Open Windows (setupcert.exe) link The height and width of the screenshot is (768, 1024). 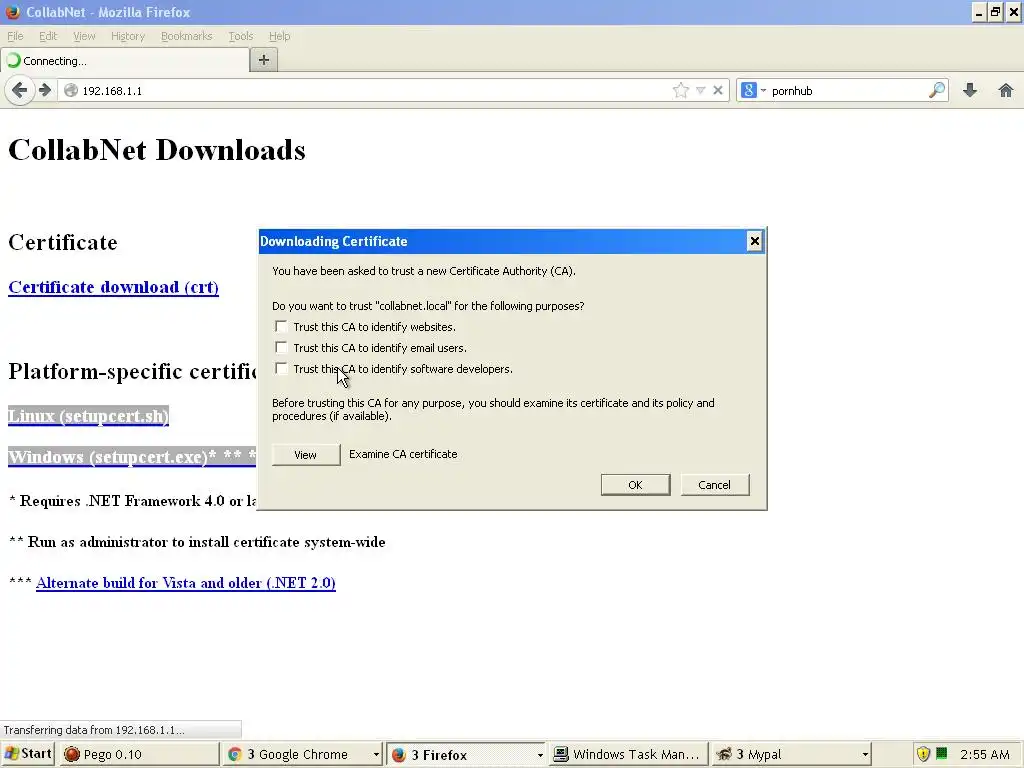coord(108,456)
